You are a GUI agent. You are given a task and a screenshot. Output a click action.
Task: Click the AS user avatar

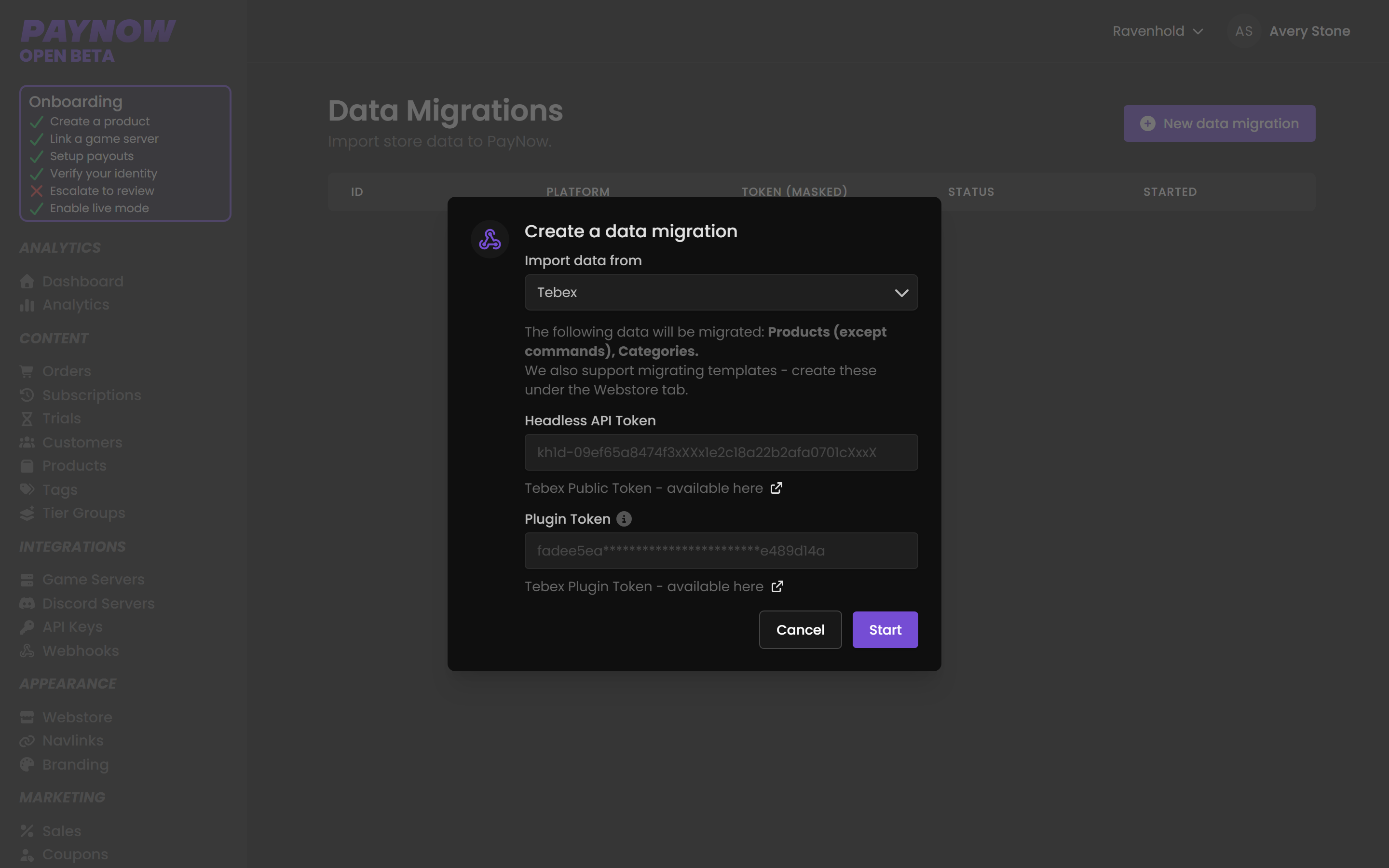tap(1244, 31)
